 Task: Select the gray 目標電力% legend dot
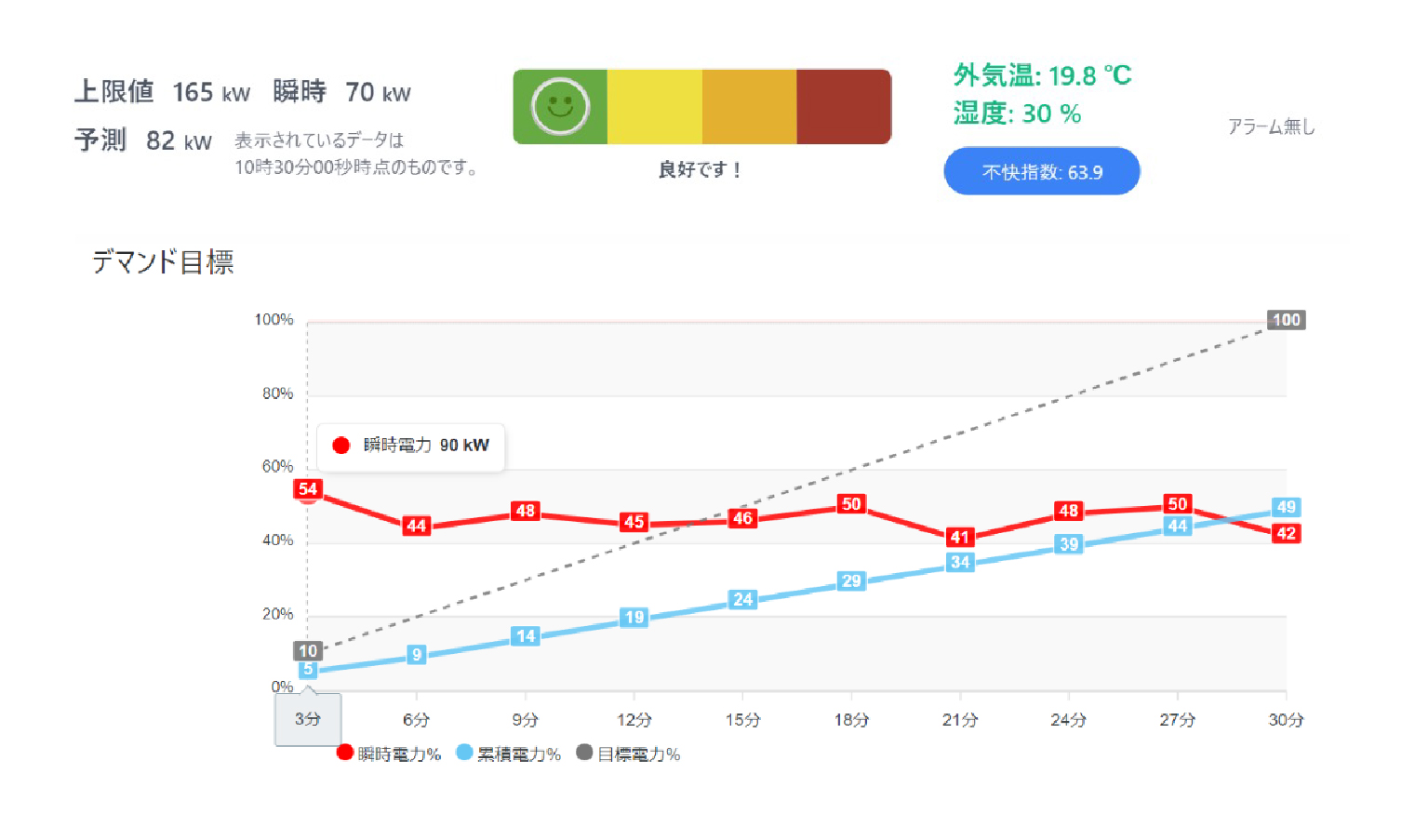click(583, 753)
